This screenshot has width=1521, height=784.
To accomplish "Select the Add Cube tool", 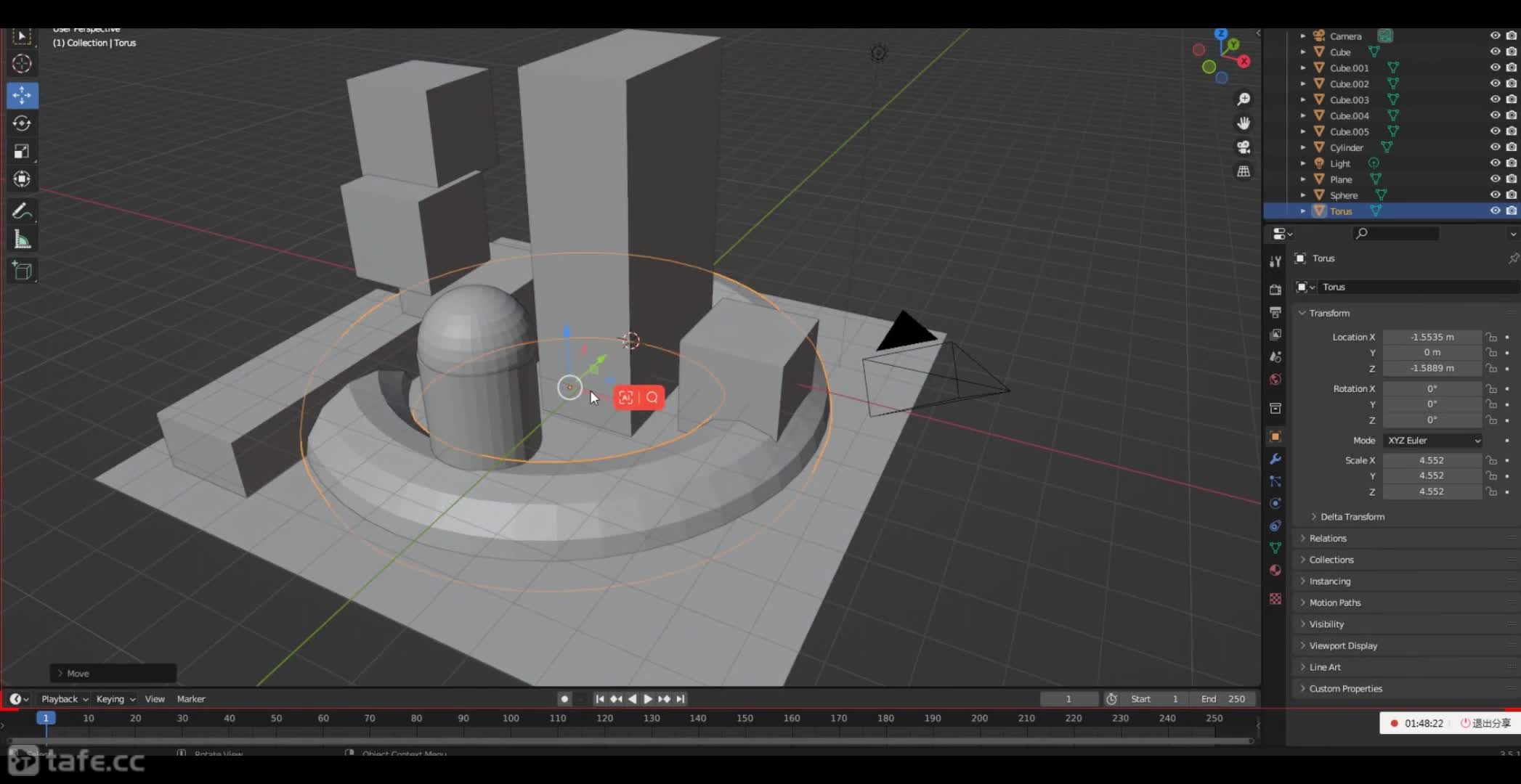I will (22, 271).
